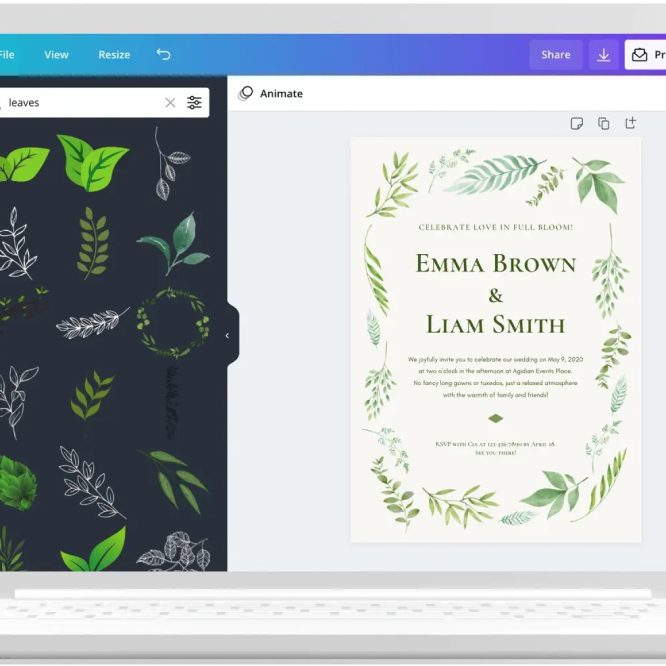Viewport: 666px width, 666px height.
Task: Open the page notes icon above canvas
Action: point(577,123)
